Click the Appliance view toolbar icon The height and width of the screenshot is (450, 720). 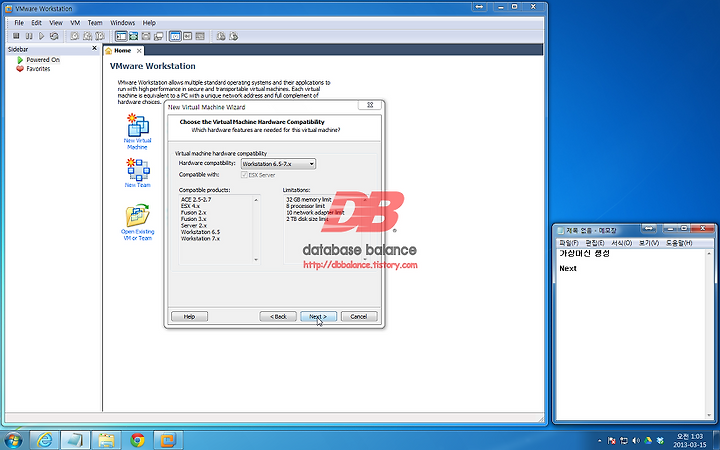coord(188,36)
